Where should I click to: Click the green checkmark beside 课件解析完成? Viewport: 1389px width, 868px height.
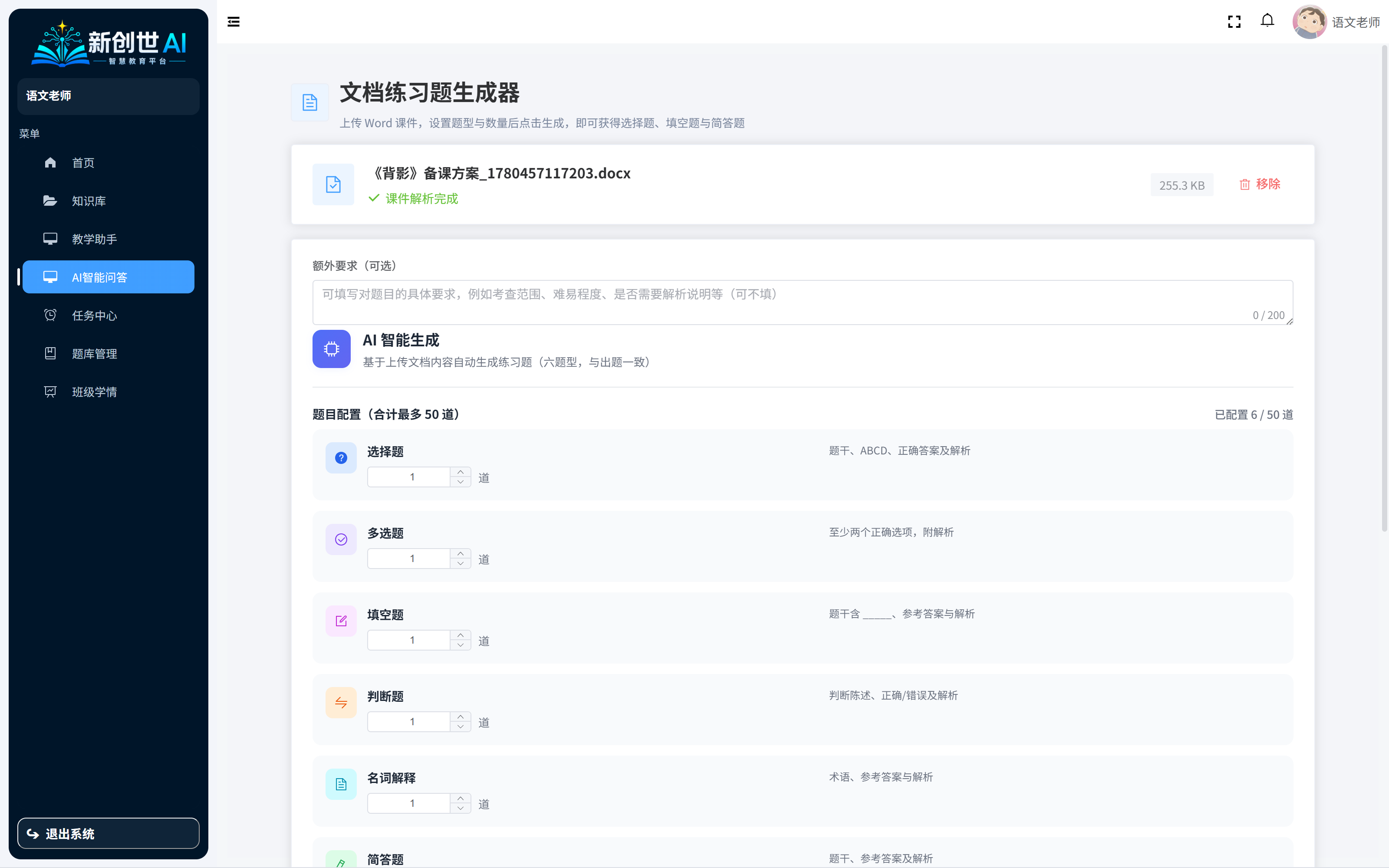(374, 198)
